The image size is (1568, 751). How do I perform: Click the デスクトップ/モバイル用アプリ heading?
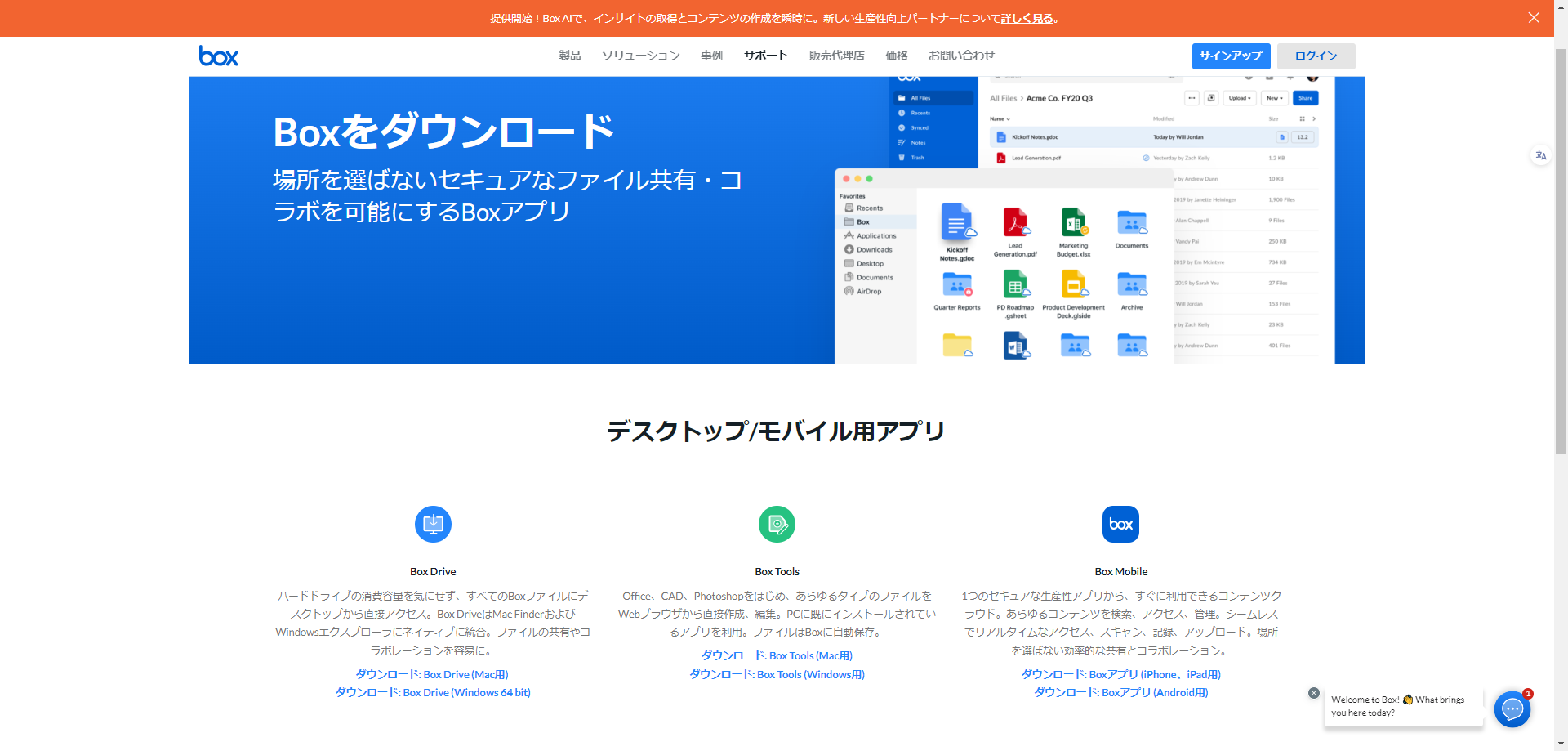click(x=776, y=431)
